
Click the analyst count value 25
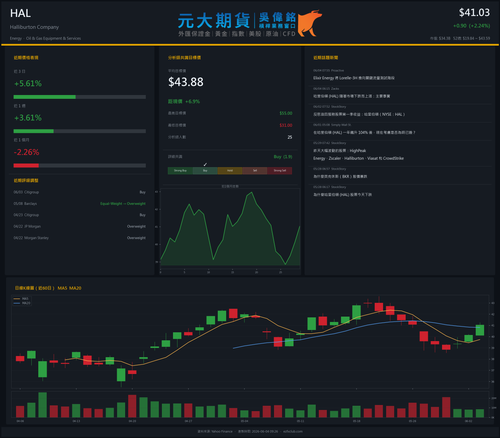pyautogui.click(x=290, y=137)
